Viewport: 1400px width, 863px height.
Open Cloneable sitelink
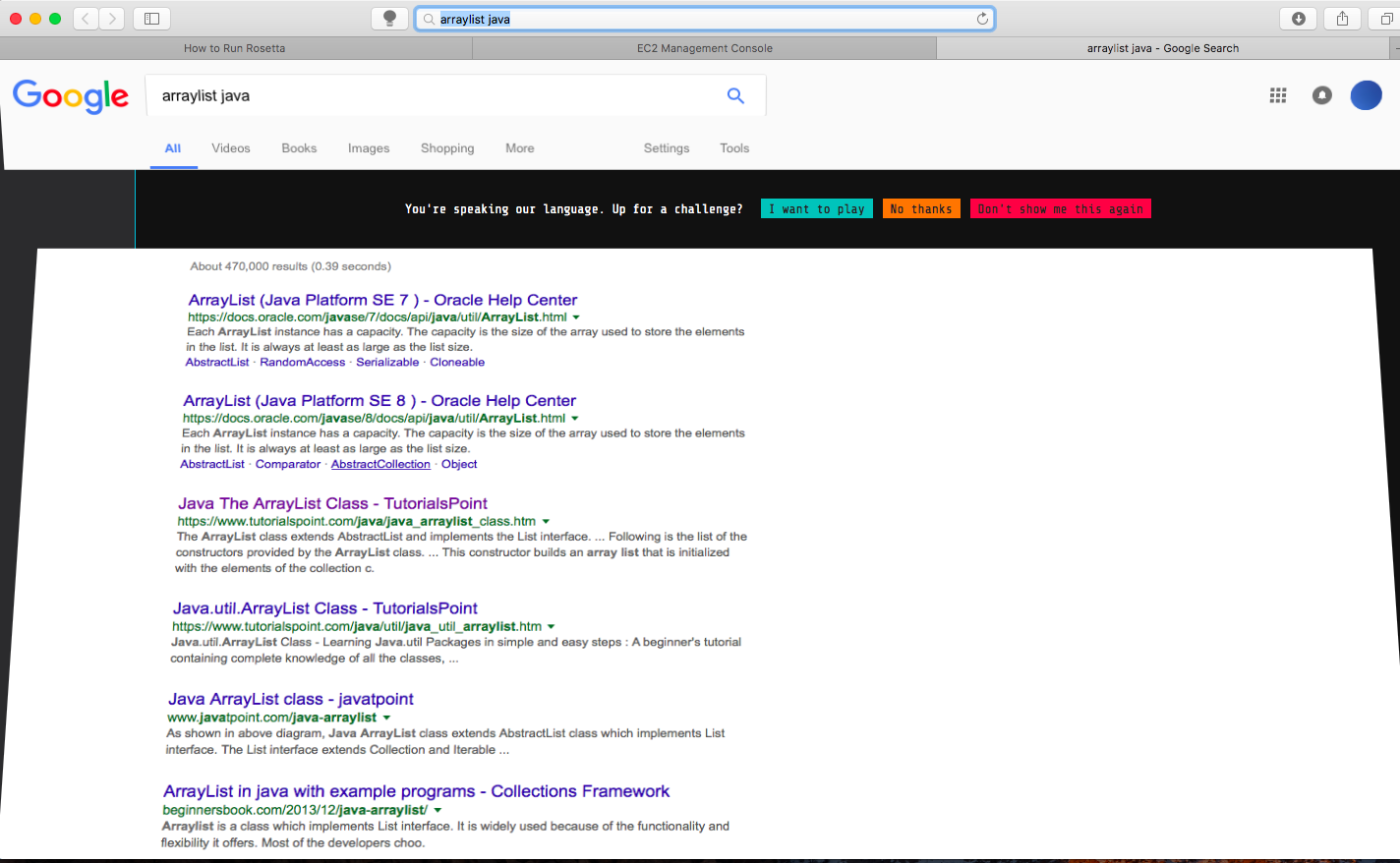pos(457,363)
